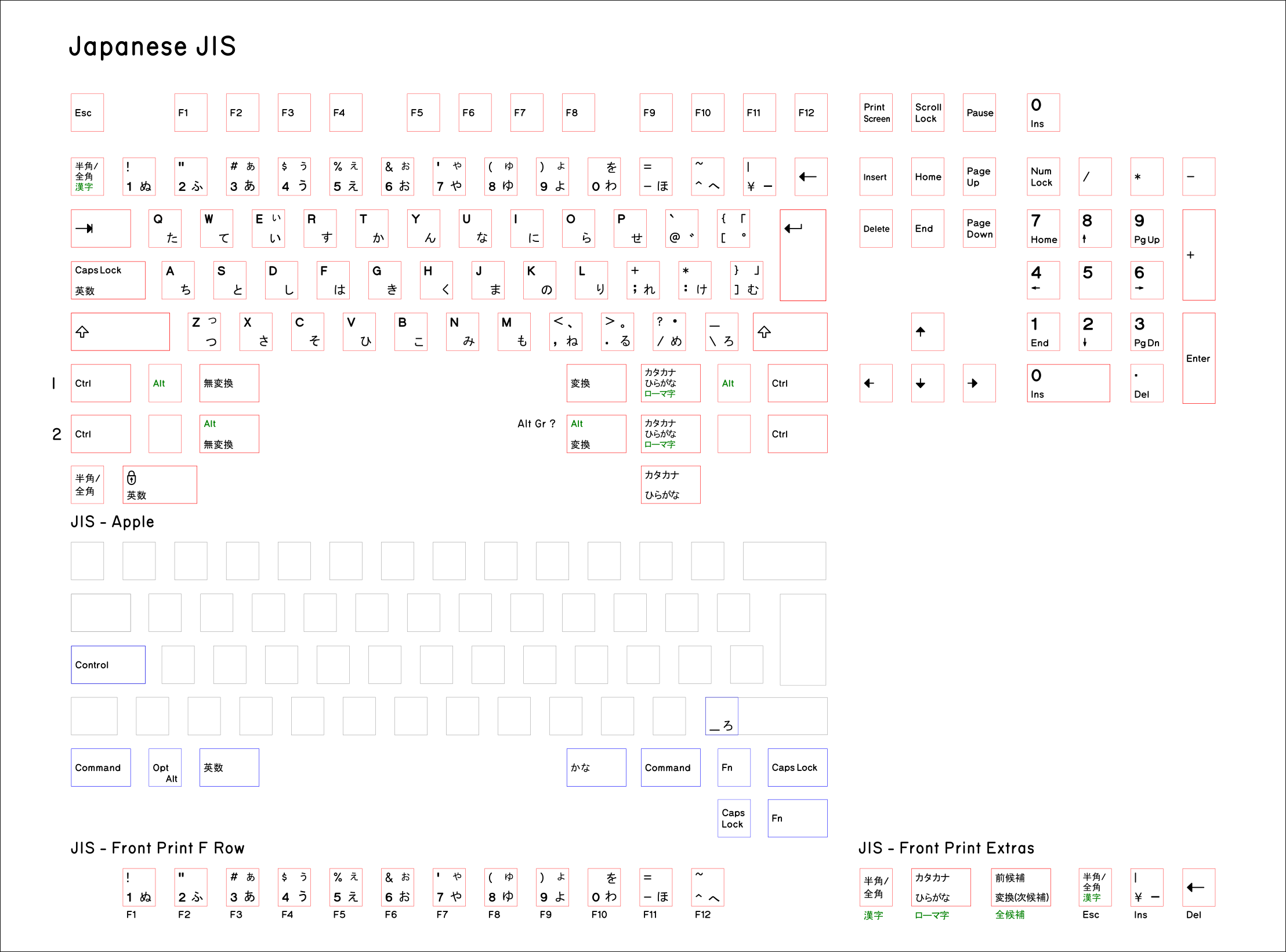The image size is (1286, 952).
Task: Click the right arrow navigation key
Action: pos(979,383)
